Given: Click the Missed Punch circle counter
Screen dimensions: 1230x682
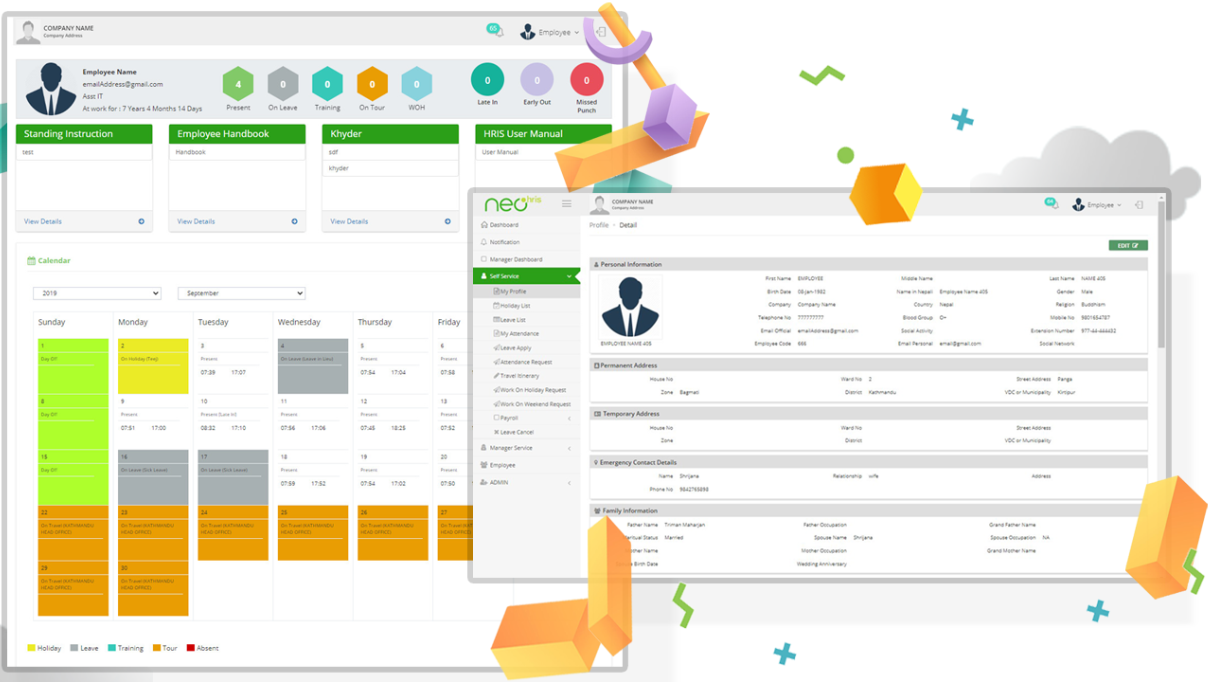Looking at the screenshot, I should point(586,80).
